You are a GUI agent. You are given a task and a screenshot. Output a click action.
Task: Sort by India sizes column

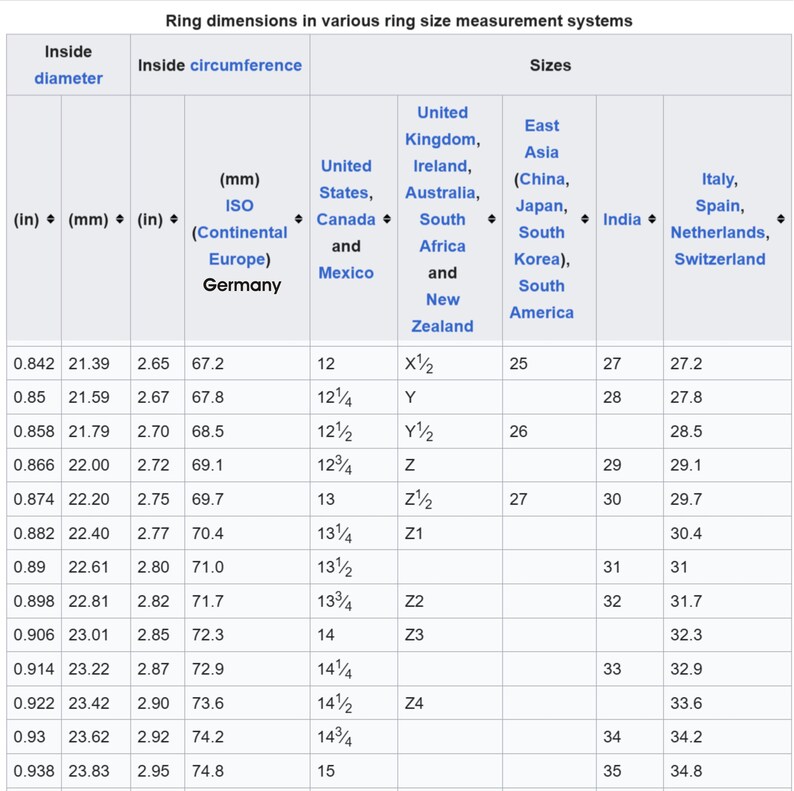[x=652, y=219]
